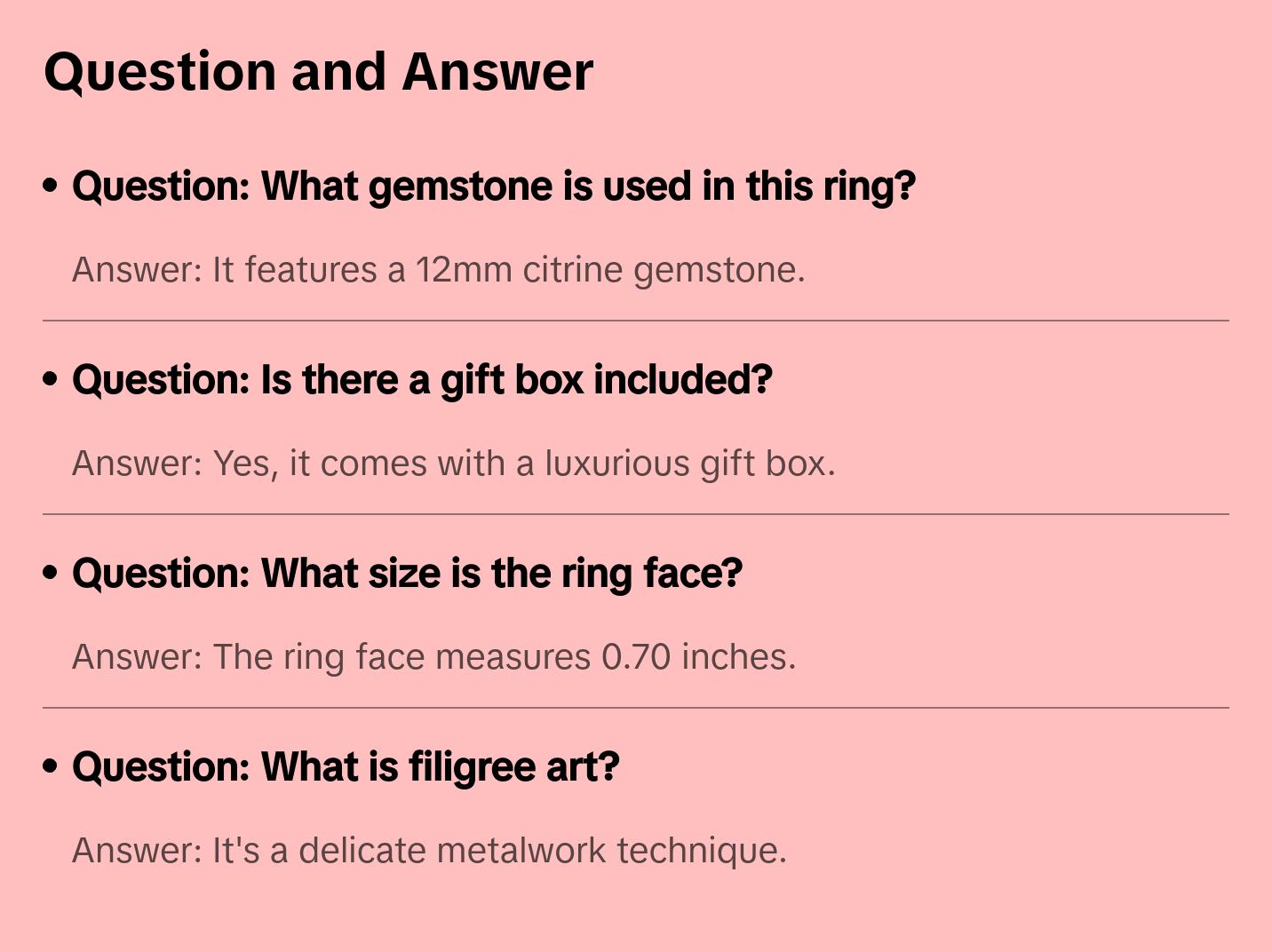Click the bullet beside the ring face question

coord(51,574)
